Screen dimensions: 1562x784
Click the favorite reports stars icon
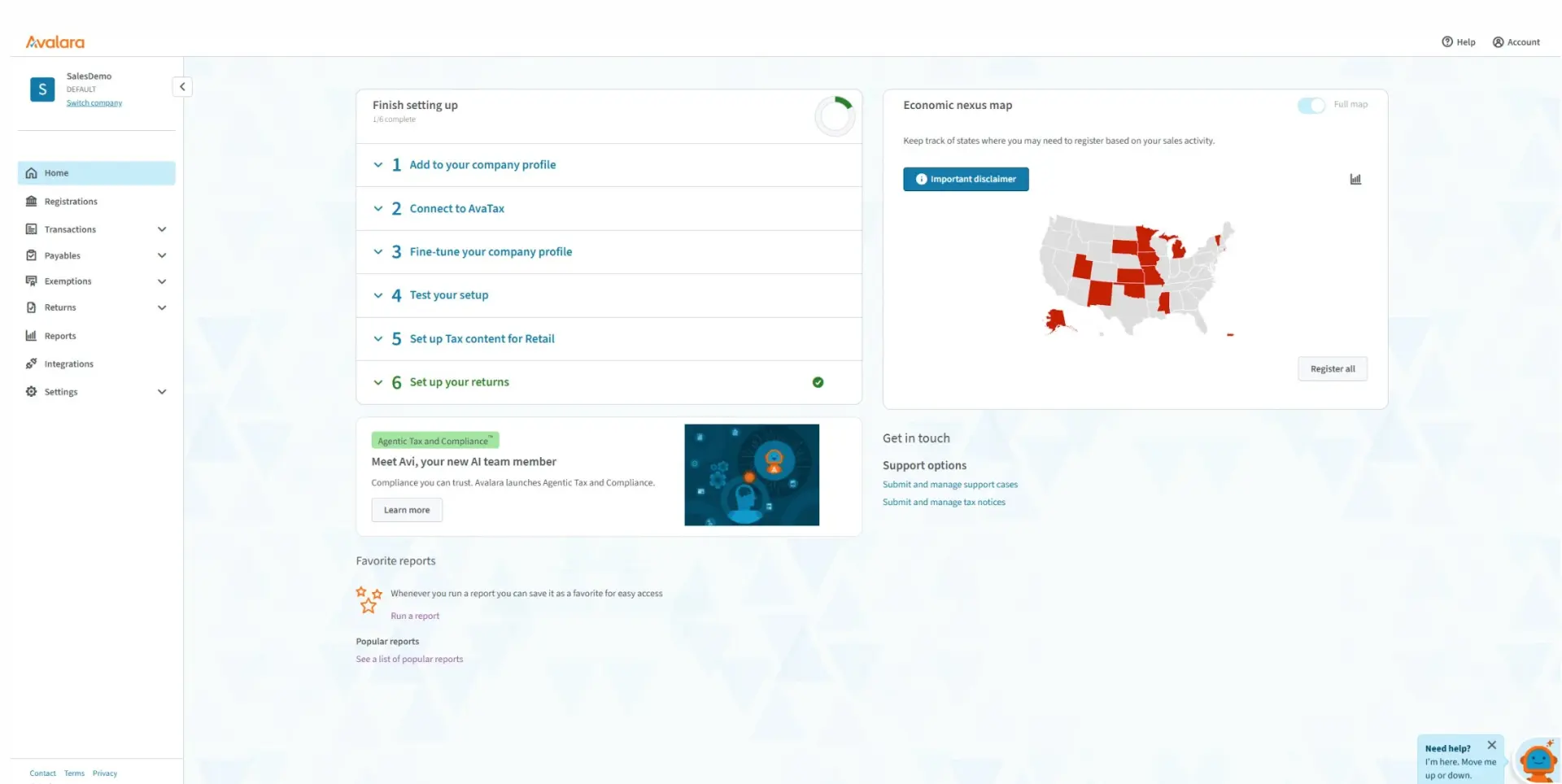369,599
